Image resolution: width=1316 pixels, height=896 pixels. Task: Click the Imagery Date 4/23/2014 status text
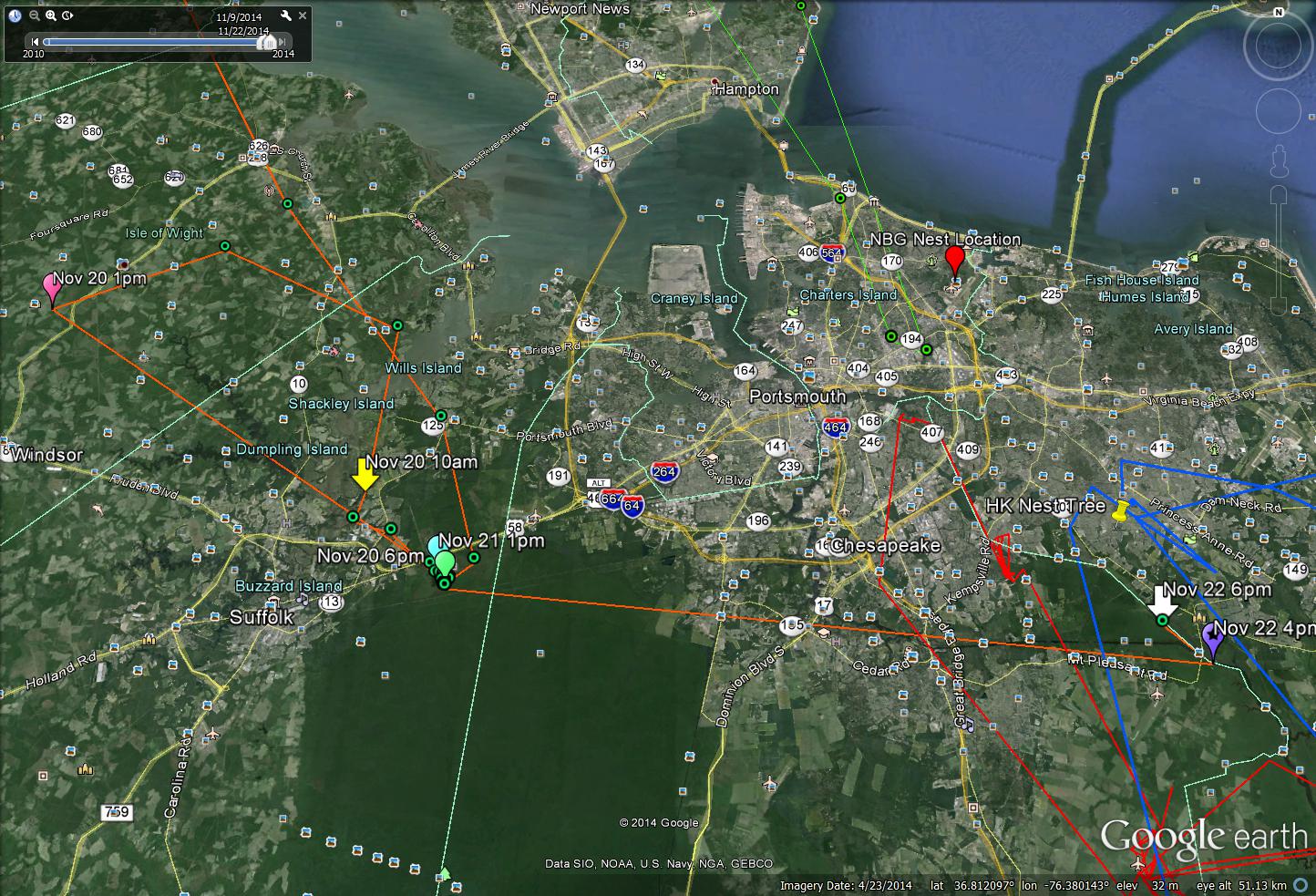[x=847, y=885]
